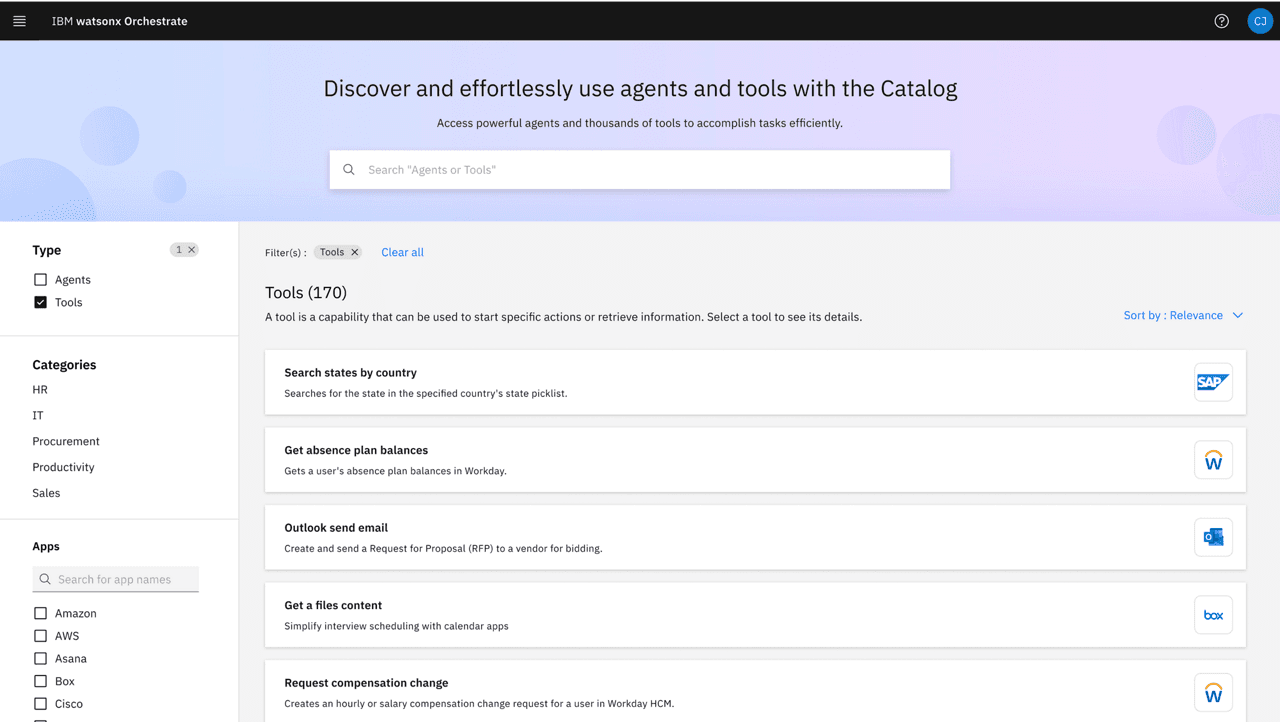The image size is (1280, 722).
Task: Click the SAP logo on Search states card
Action: pyautogui.click(x=1213, y=382)
